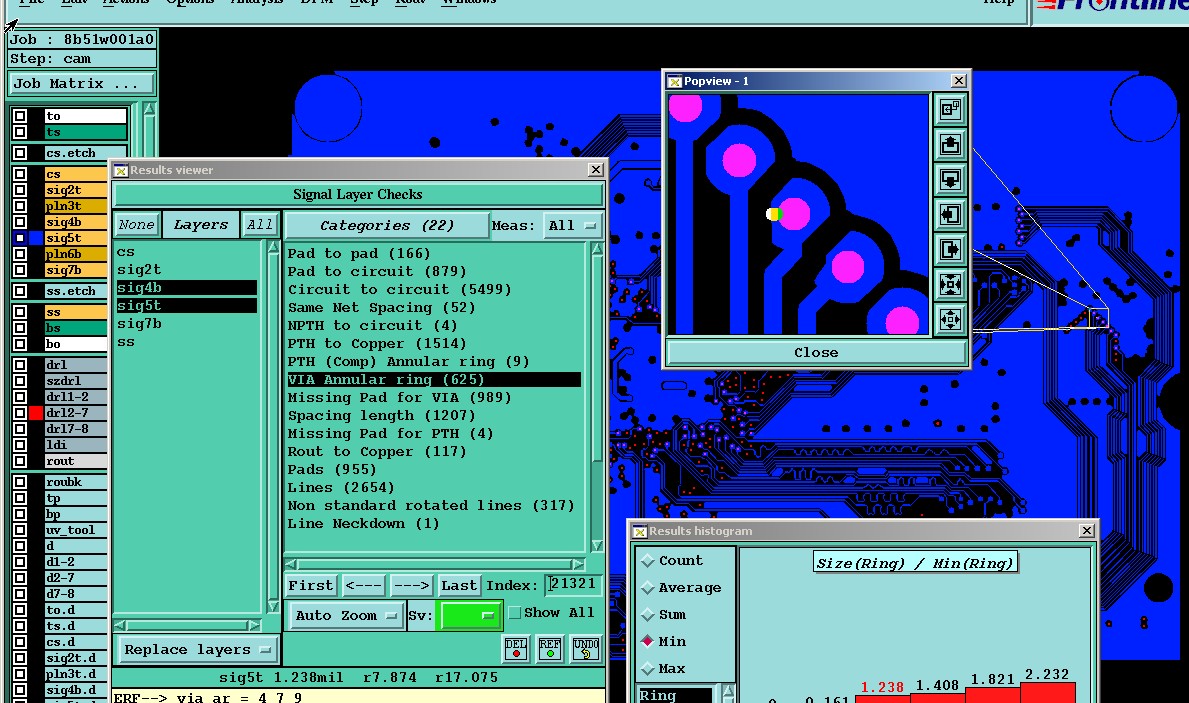Viewport: 1189px width, 703px height.
Task: Select the Sum histogram option
Action: [x=648, y=615]
